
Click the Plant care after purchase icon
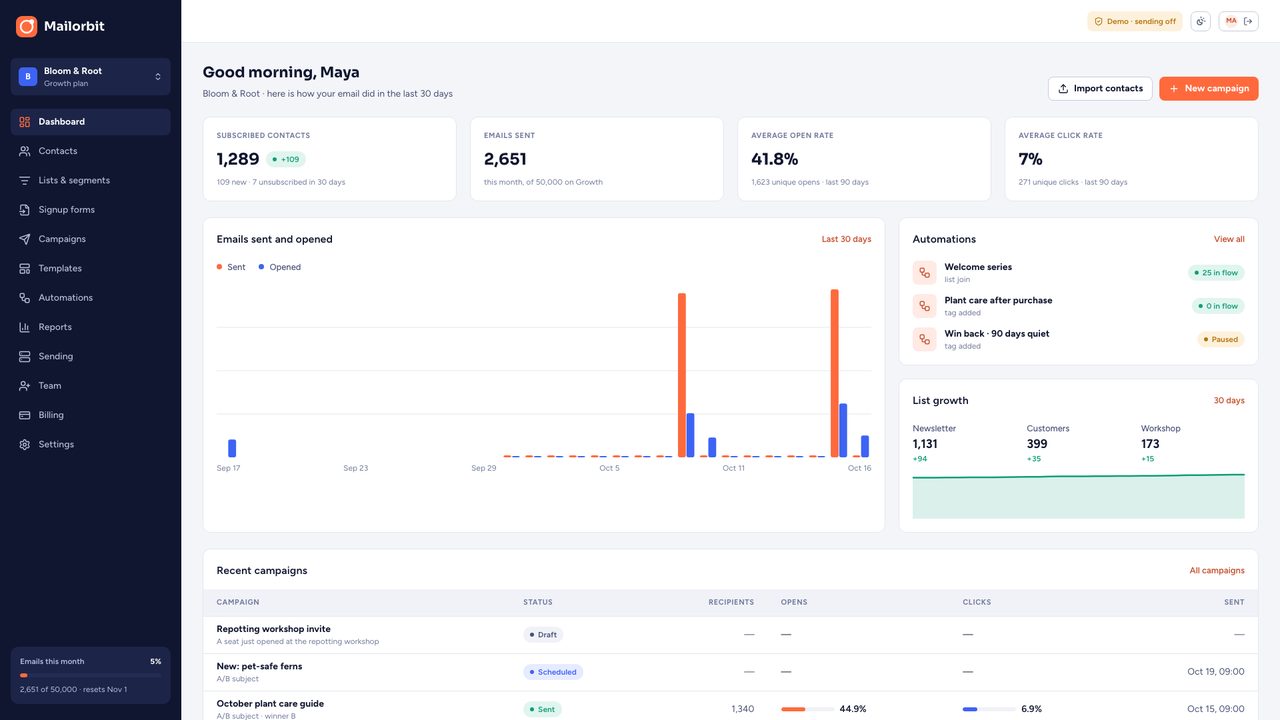coord(925,306)
